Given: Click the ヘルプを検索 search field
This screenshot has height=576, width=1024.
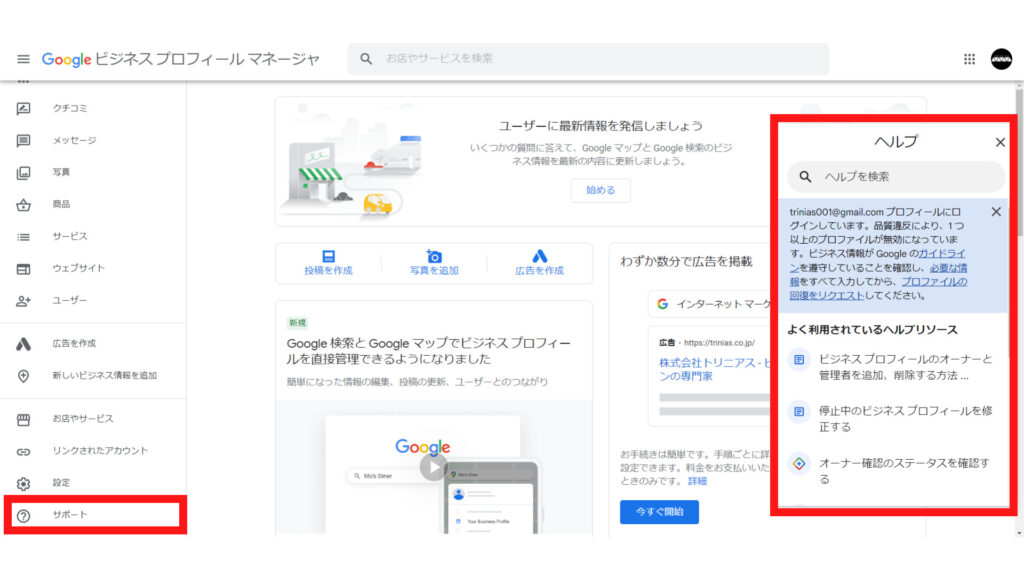Looking at the screenshot, I should pyautogui.click(x=895, y=177).
